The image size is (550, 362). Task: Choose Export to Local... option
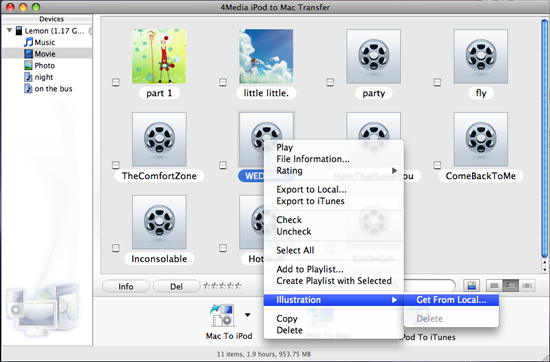tap(334, 190)
